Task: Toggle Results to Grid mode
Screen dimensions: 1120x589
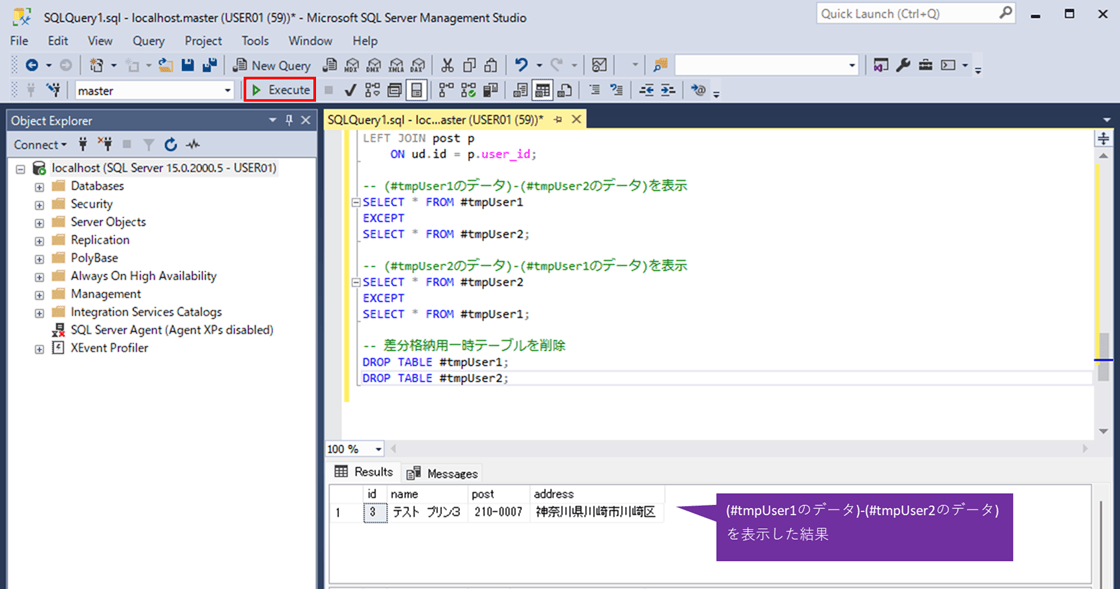Action: coord(542,90)
